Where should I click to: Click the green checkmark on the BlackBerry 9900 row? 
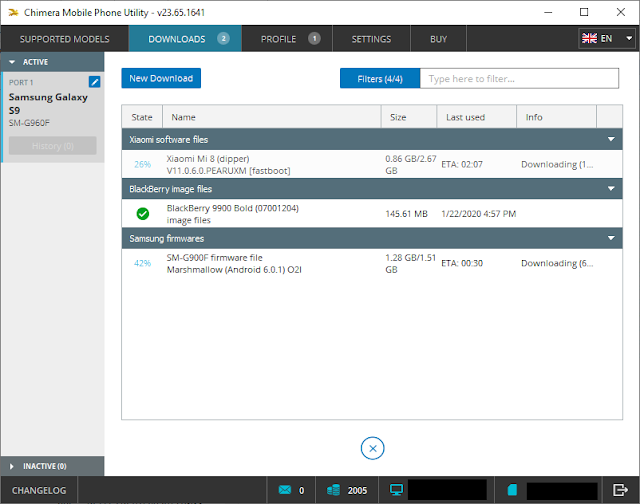tap(143, 213)
